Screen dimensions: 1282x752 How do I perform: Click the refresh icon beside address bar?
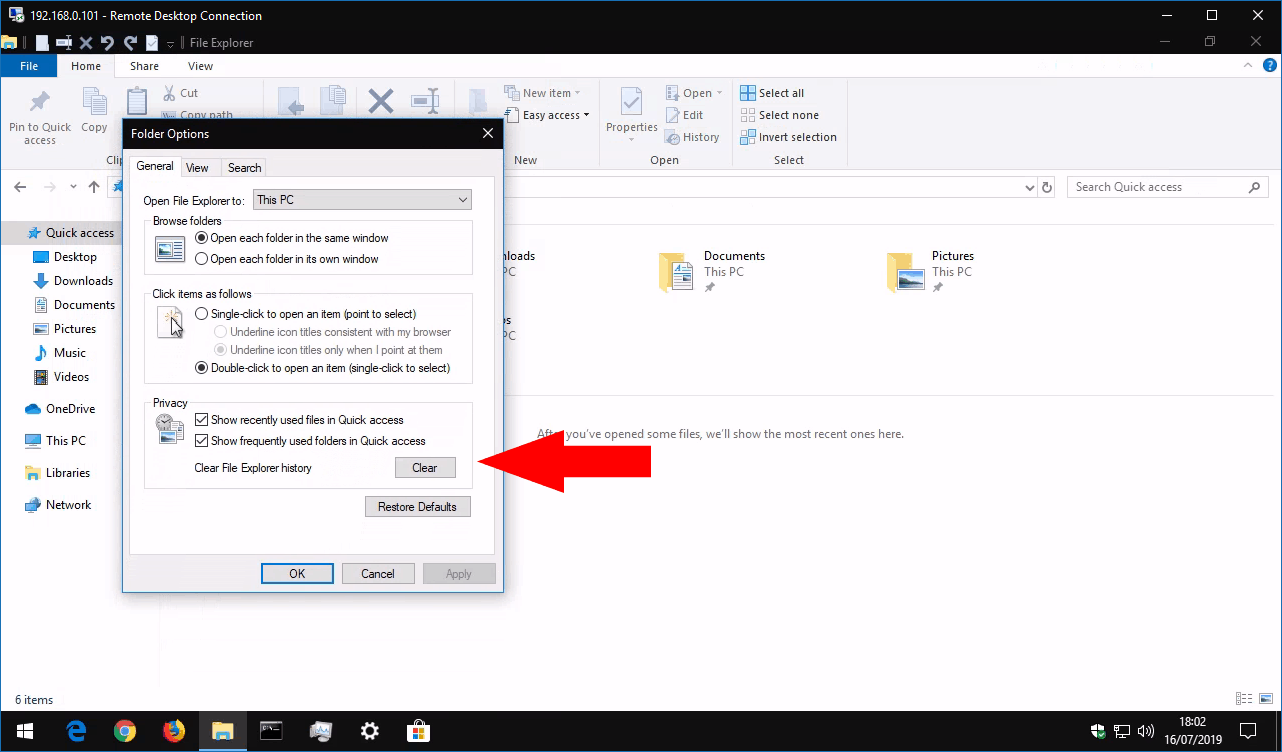tap(1047, 187)
